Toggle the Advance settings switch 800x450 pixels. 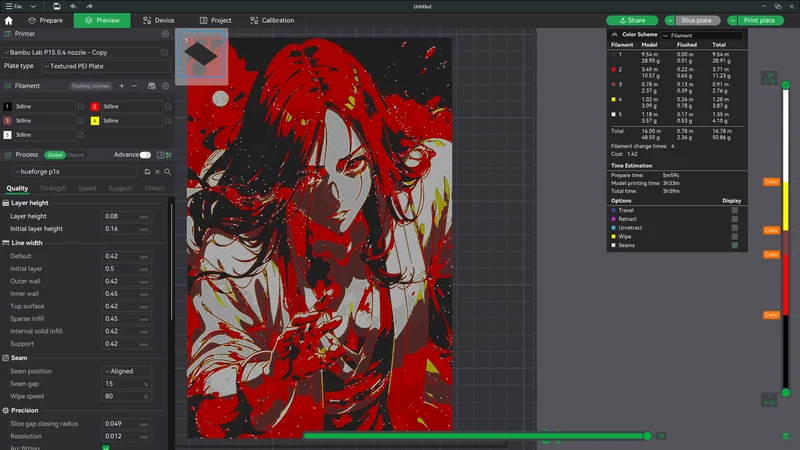(x=145, y=155)
